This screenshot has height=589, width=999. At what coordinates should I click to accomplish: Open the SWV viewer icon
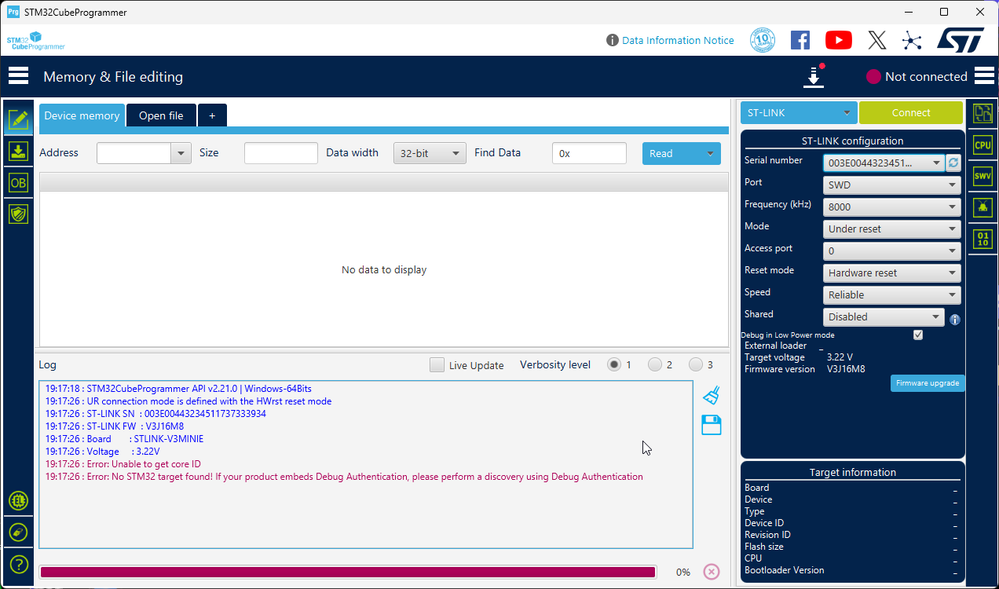point(982,176)
